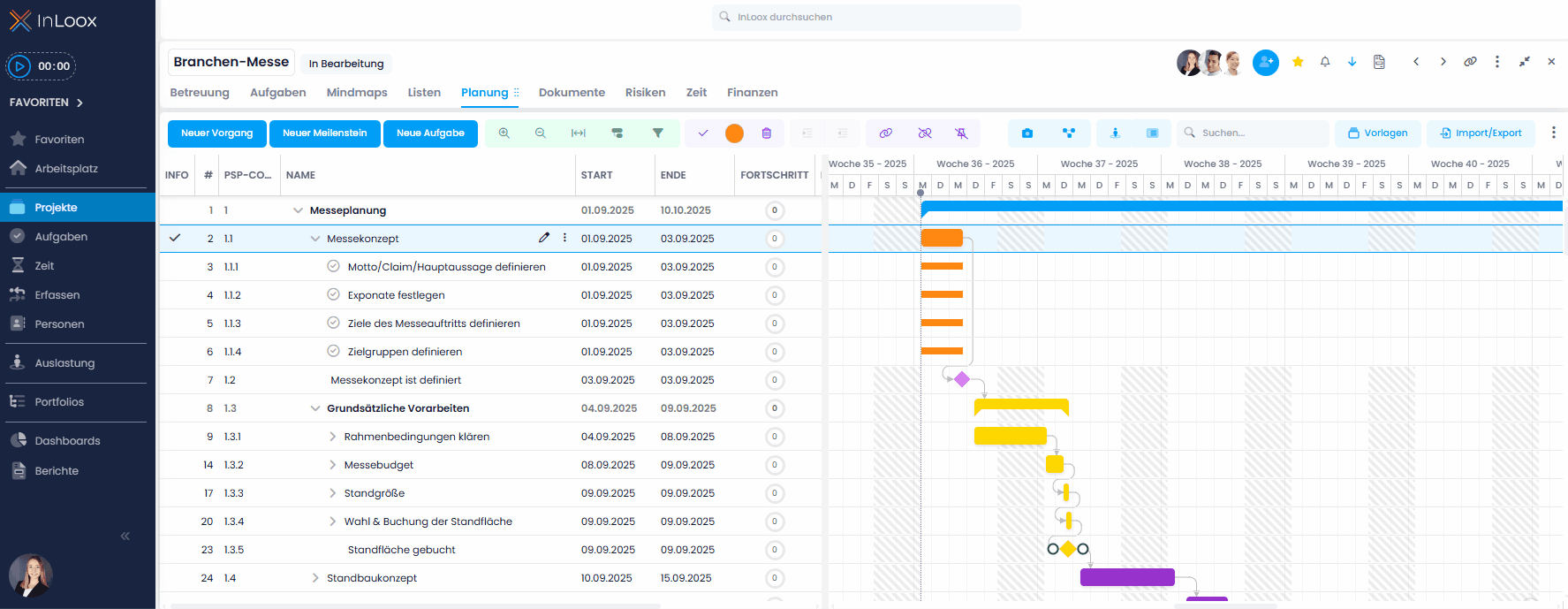
Task: Open the filter funnel in planning toolbar
Action: tap(657, 133)
